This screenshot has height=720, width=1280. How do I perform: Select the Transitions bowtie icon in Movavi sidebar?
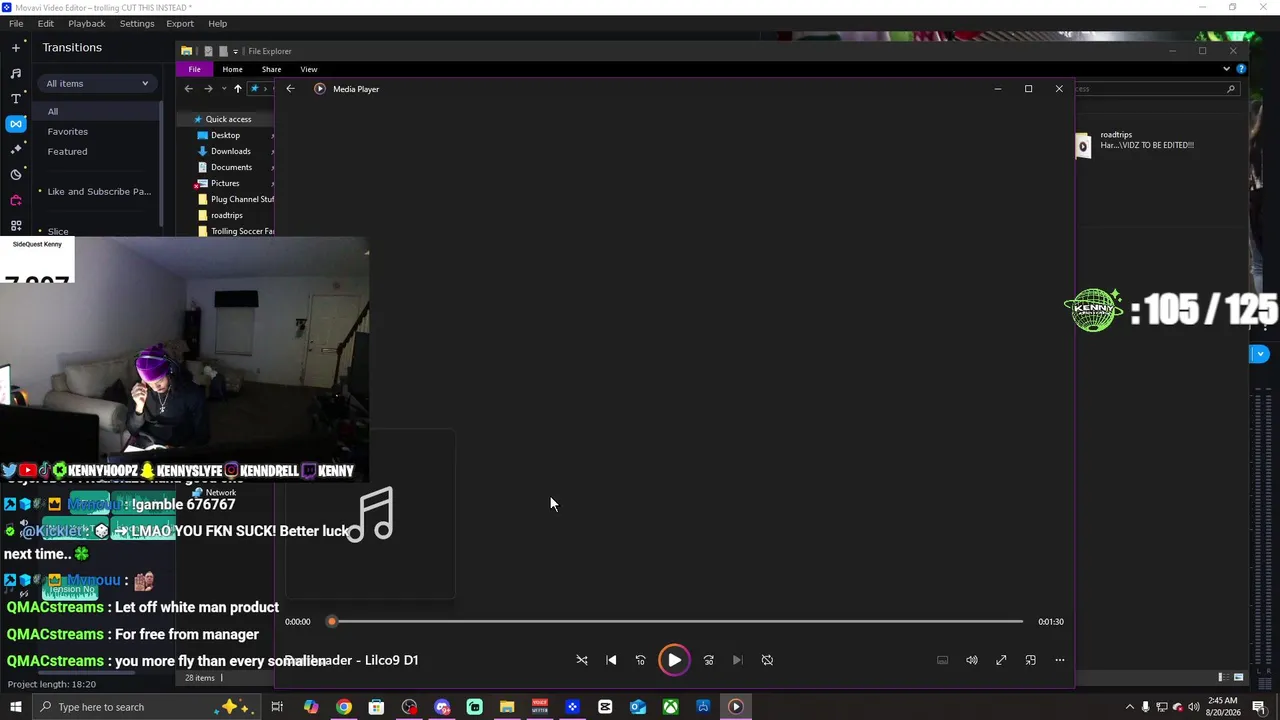[x=15, y=124]
